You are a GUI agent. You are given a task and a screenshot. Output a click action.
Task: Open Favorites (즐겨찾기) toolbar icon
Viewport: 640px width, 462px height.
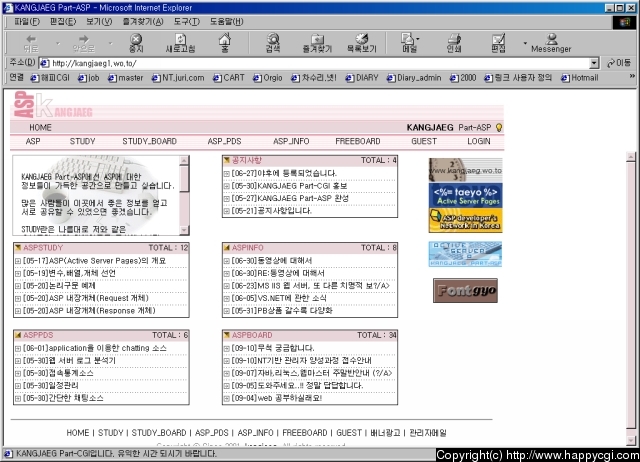pos(317,43)
